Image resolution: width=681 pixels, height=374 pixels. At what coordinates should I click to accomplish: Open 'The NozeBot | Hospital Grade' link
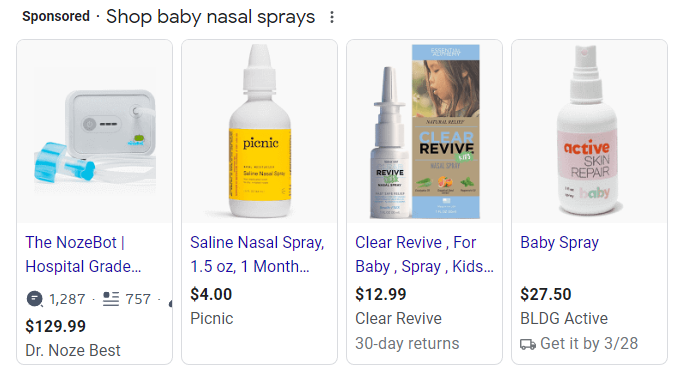tap(83, 254)
